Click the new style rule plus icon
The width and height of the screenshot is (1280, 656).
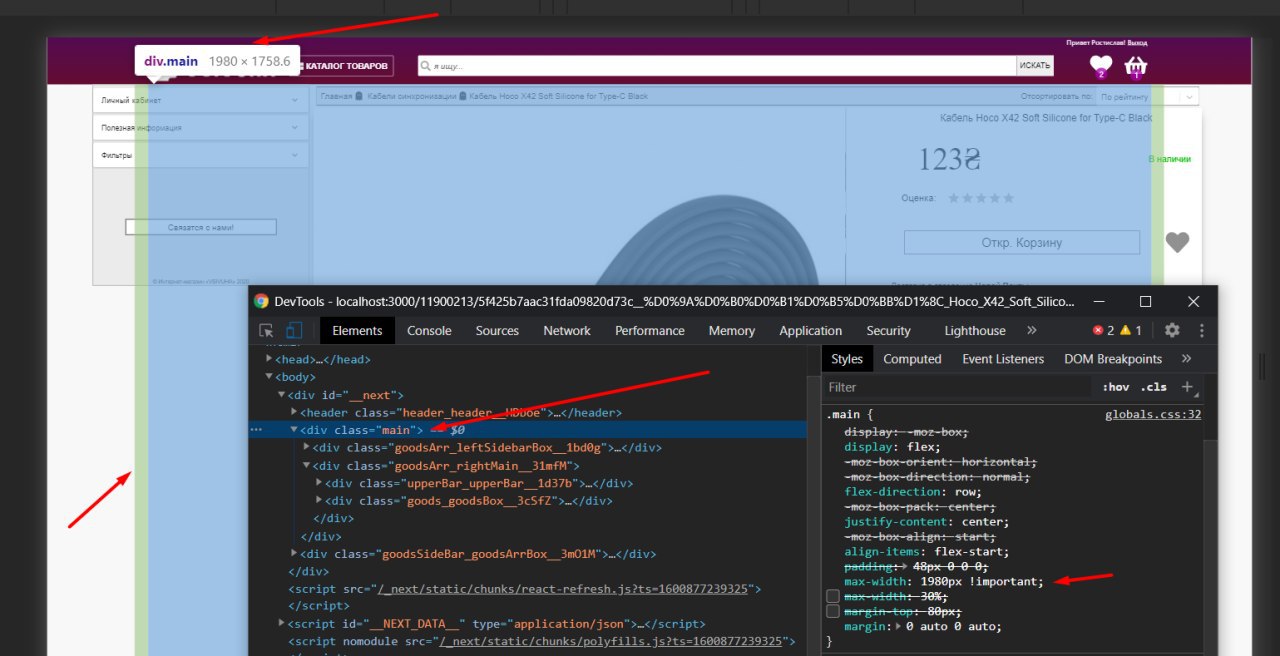tap(1187, 387)
